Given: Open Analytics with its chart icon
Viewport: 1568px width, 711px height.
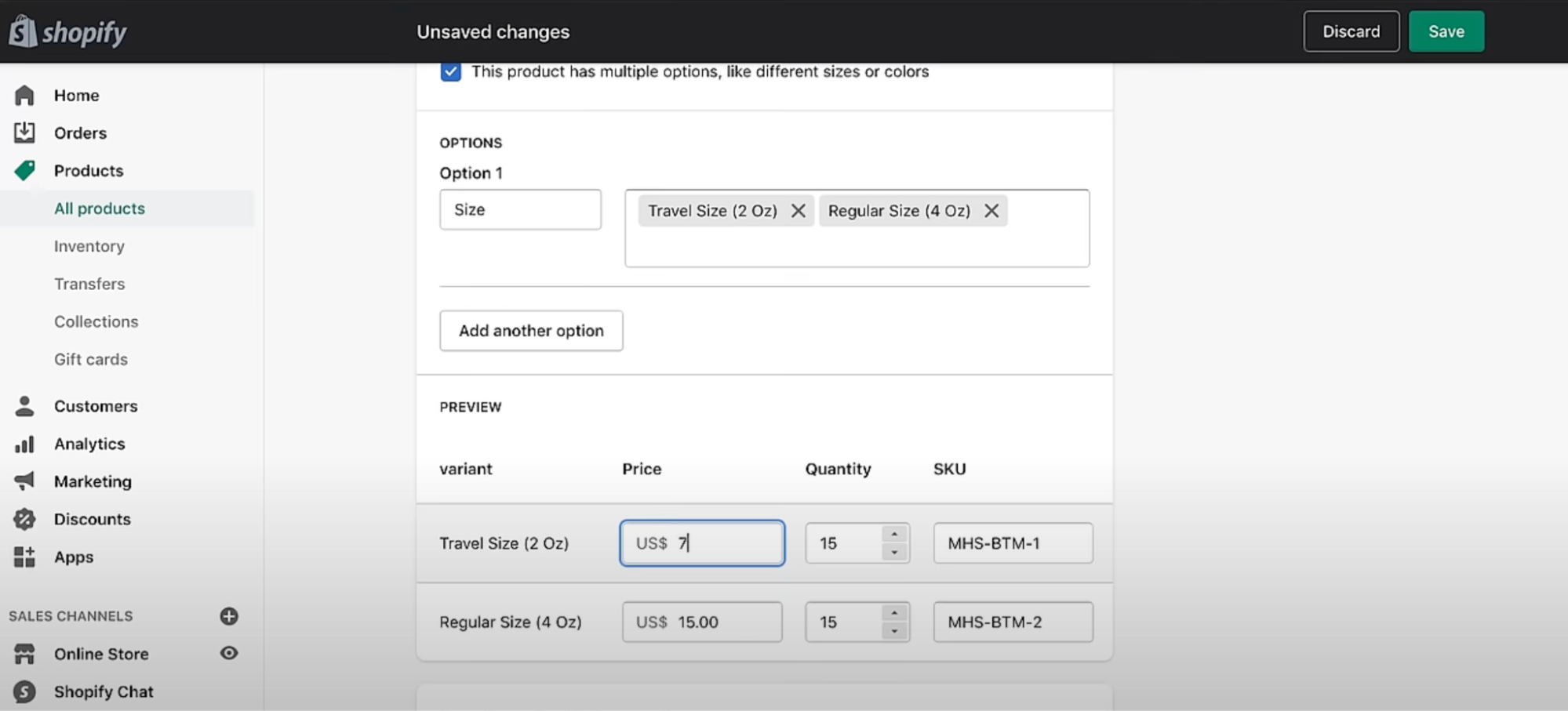Looking at the screenshot, I should click(24, 443).
